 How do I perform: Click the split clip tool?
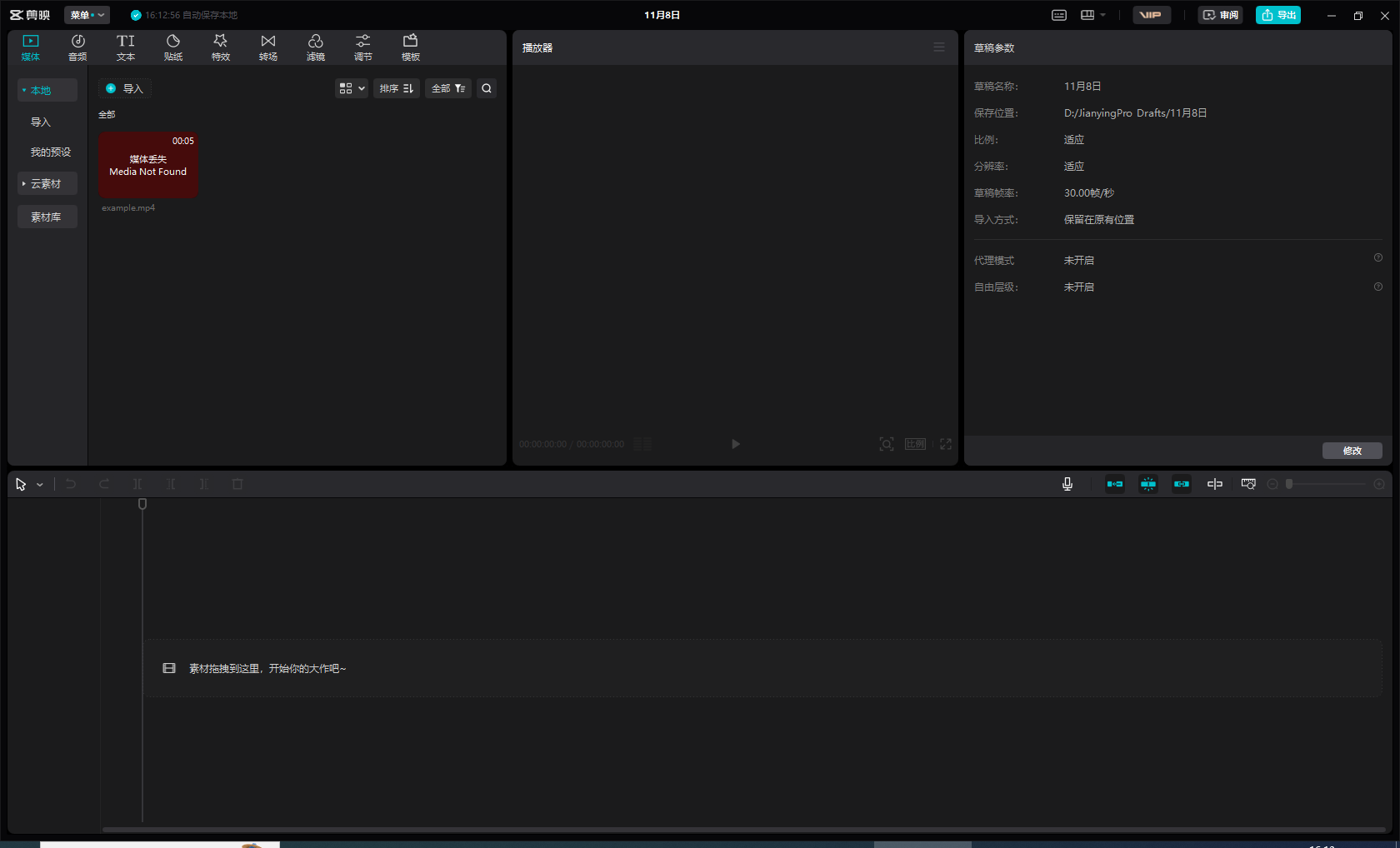click(x=137, y=484)
